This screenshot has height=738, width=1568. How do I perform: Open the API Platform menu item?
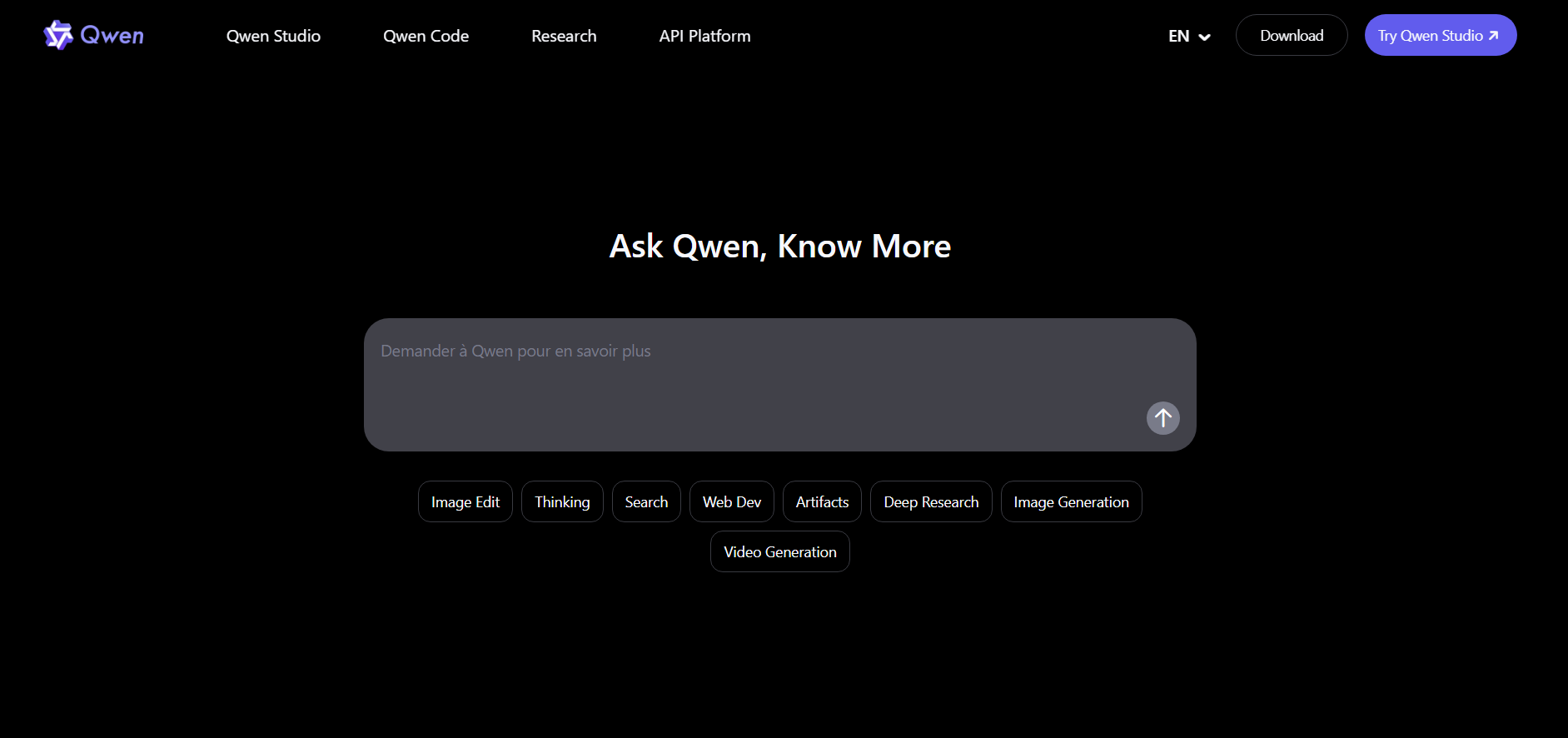coord(704,36)
